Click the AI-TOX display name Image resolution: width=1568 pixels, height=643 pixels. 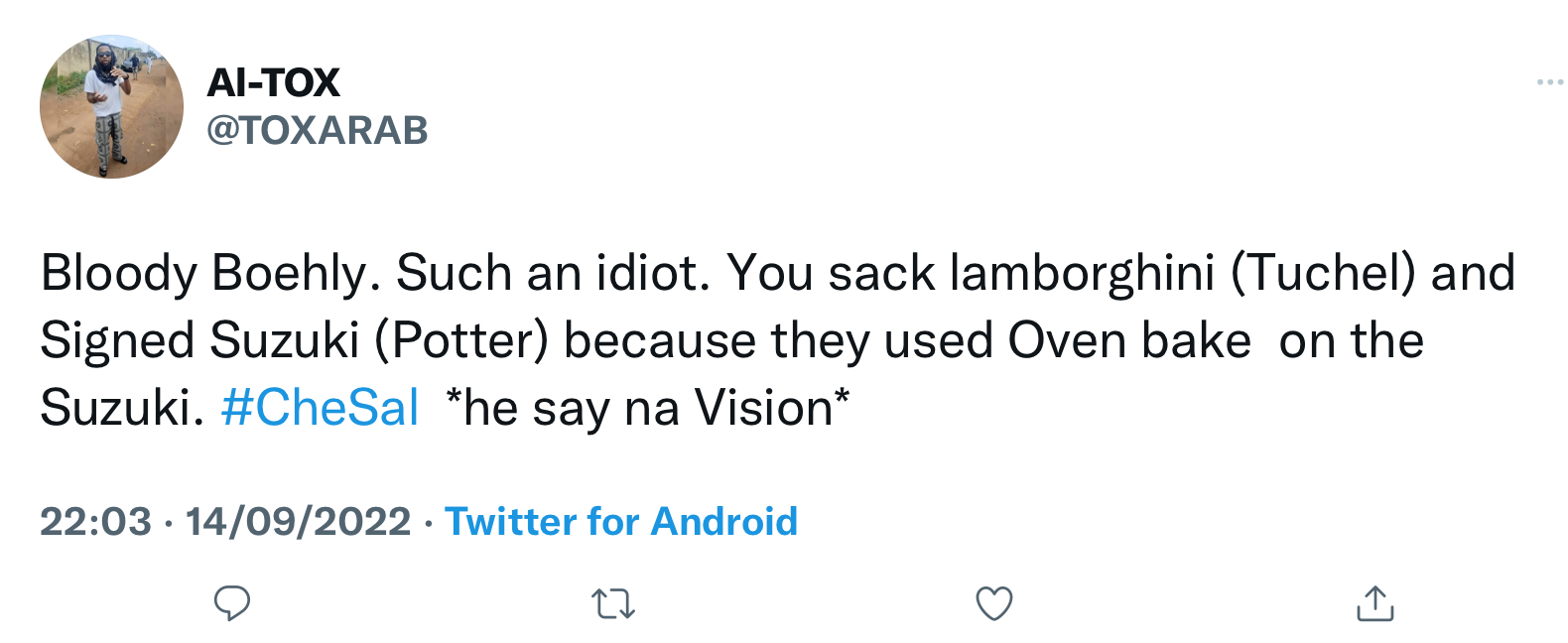coord(273,82)
